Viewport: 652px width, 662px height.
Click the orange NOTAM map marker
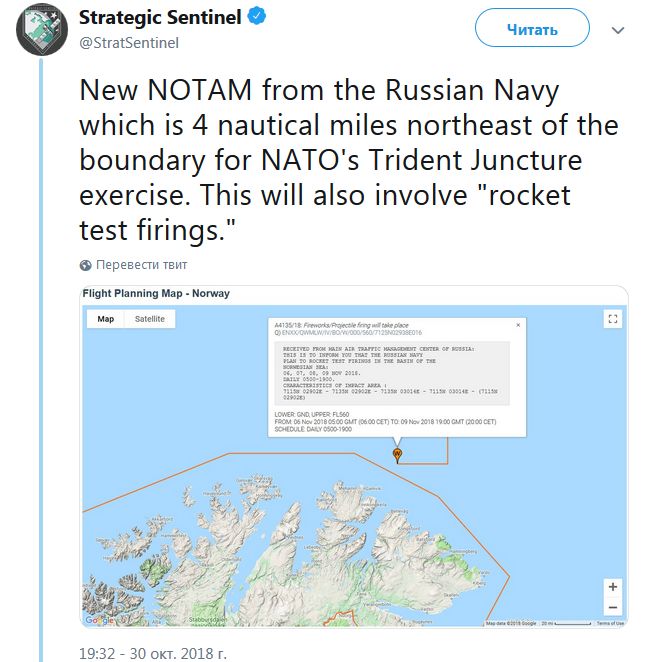coord(397,454)
